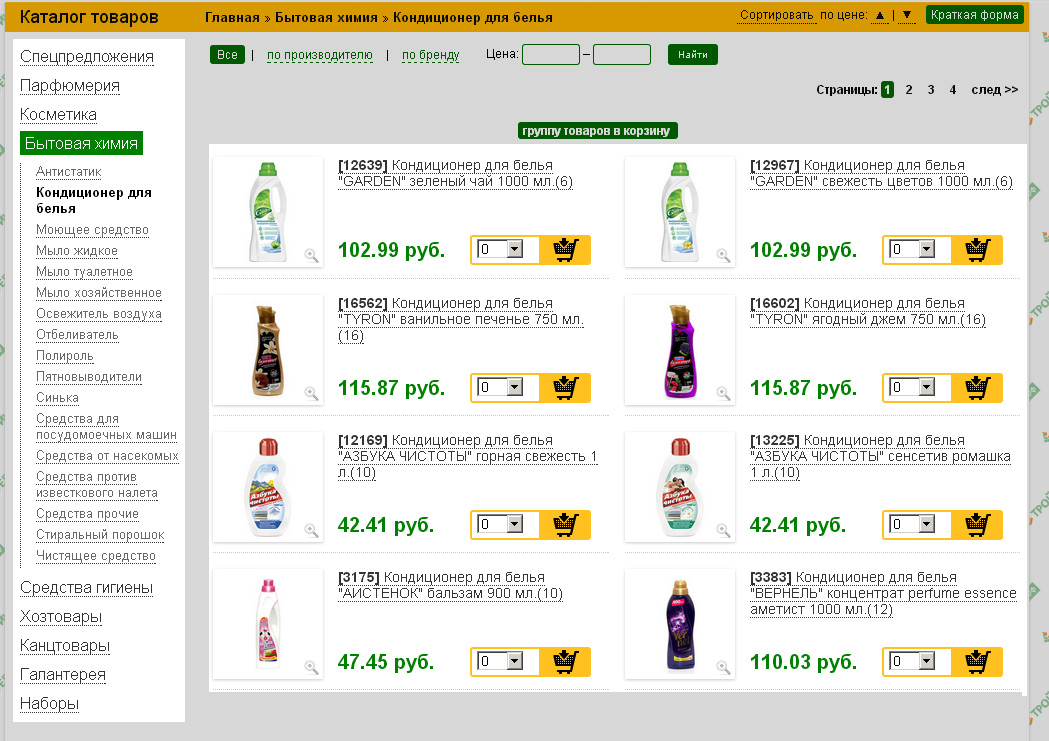Add group of goods to cart

click(x=598, y=131)
